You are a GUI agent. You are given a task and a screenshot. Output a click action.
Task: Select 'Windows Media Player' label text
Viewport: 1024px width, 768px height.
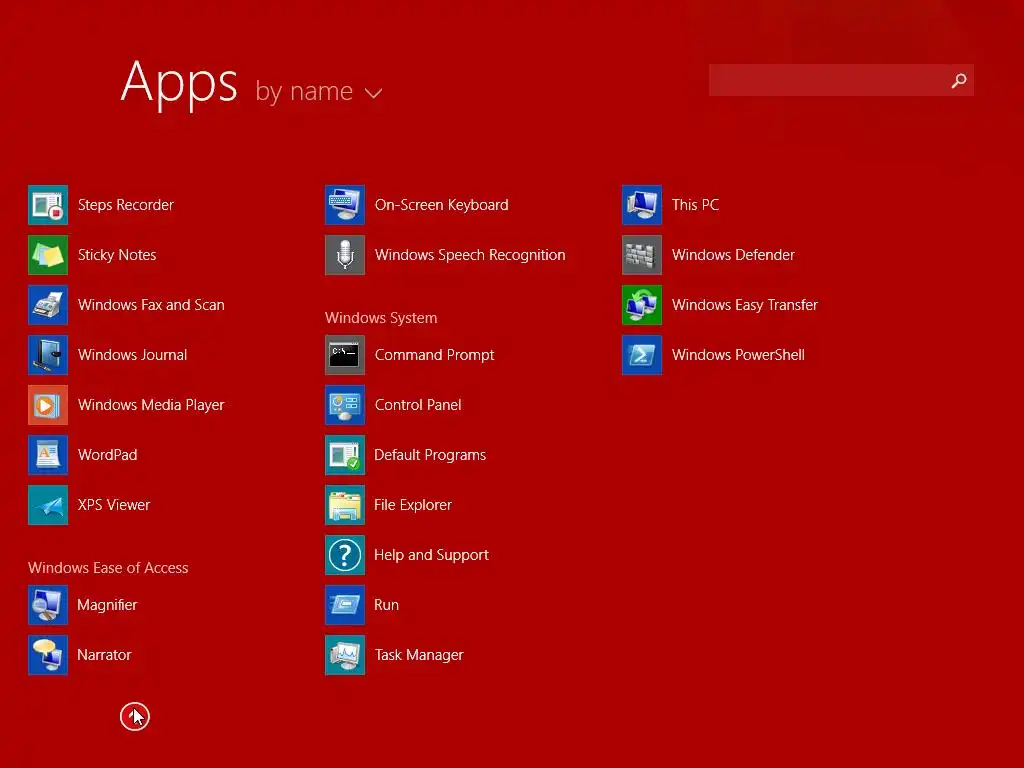pyautogui.click(x=152, y=405)
